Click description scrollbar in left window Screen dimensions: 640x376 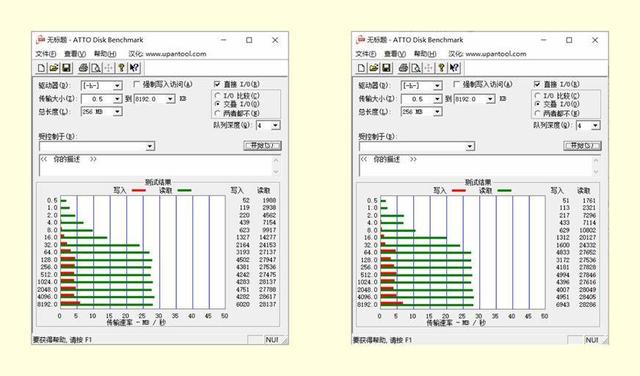[276, 166]
